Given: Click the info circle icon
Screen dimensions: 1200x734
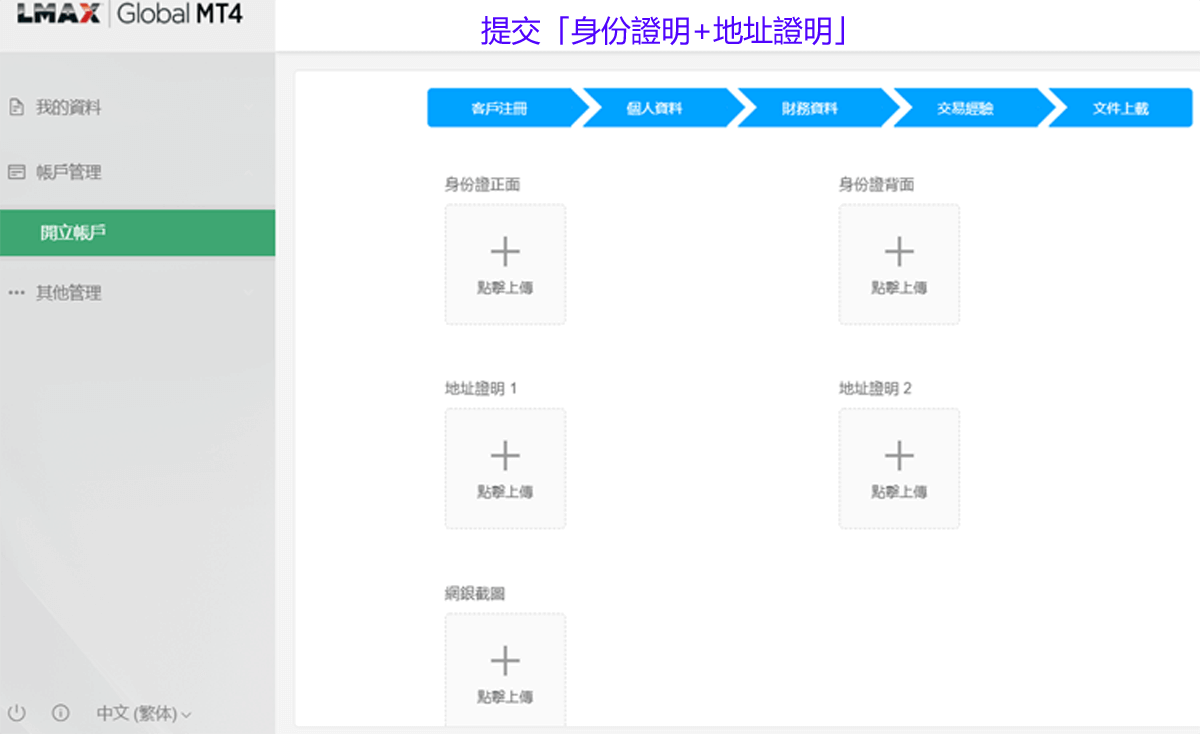Looking at the screenshot, I should (x=60, y=713).
